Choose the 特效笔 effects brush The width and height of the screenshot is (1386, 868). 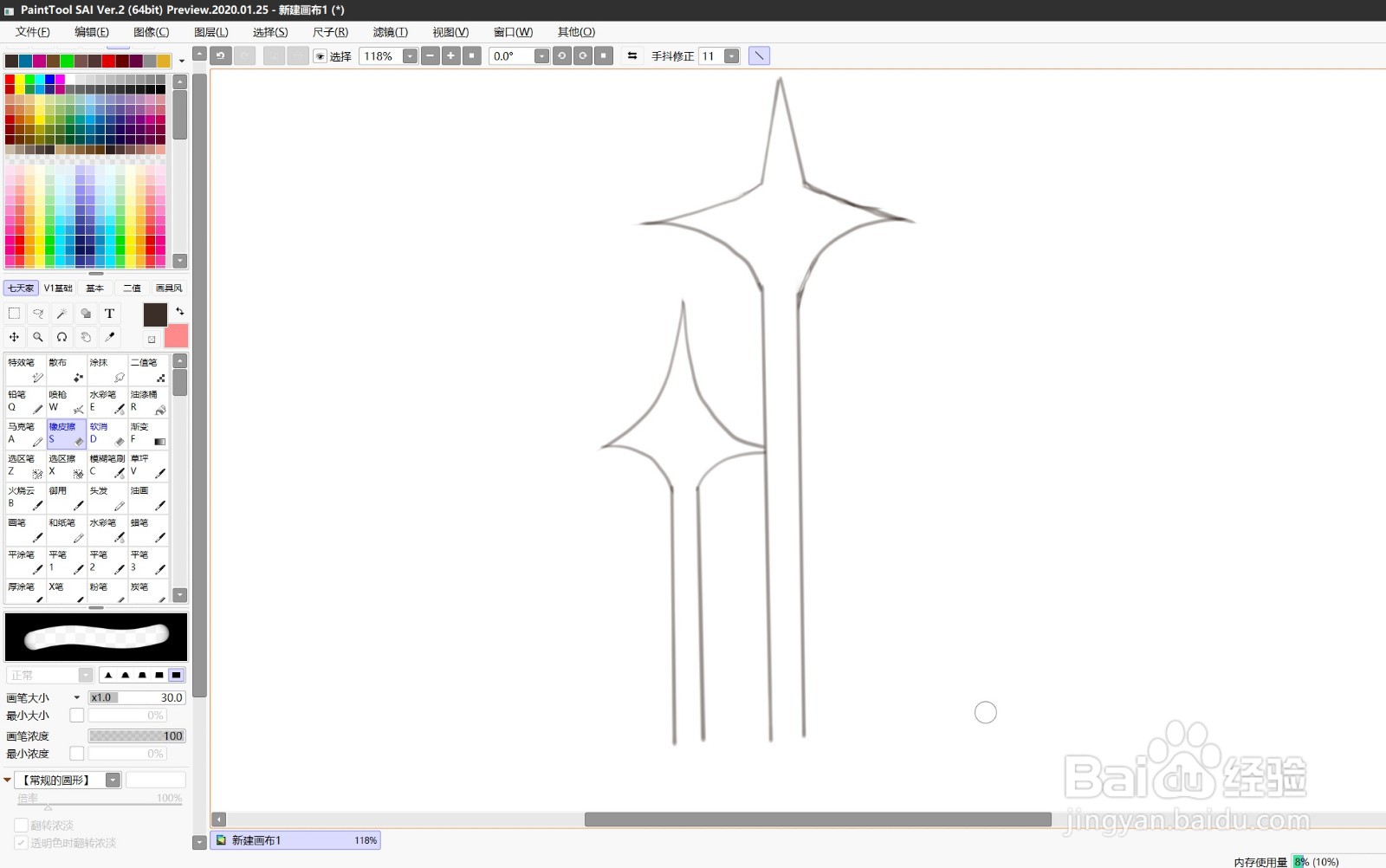coord(25,370)
